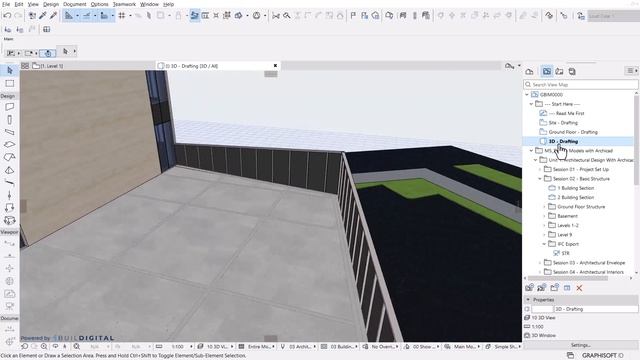Open the Document menu
The image size is (640, 360).
click(74, 4)
